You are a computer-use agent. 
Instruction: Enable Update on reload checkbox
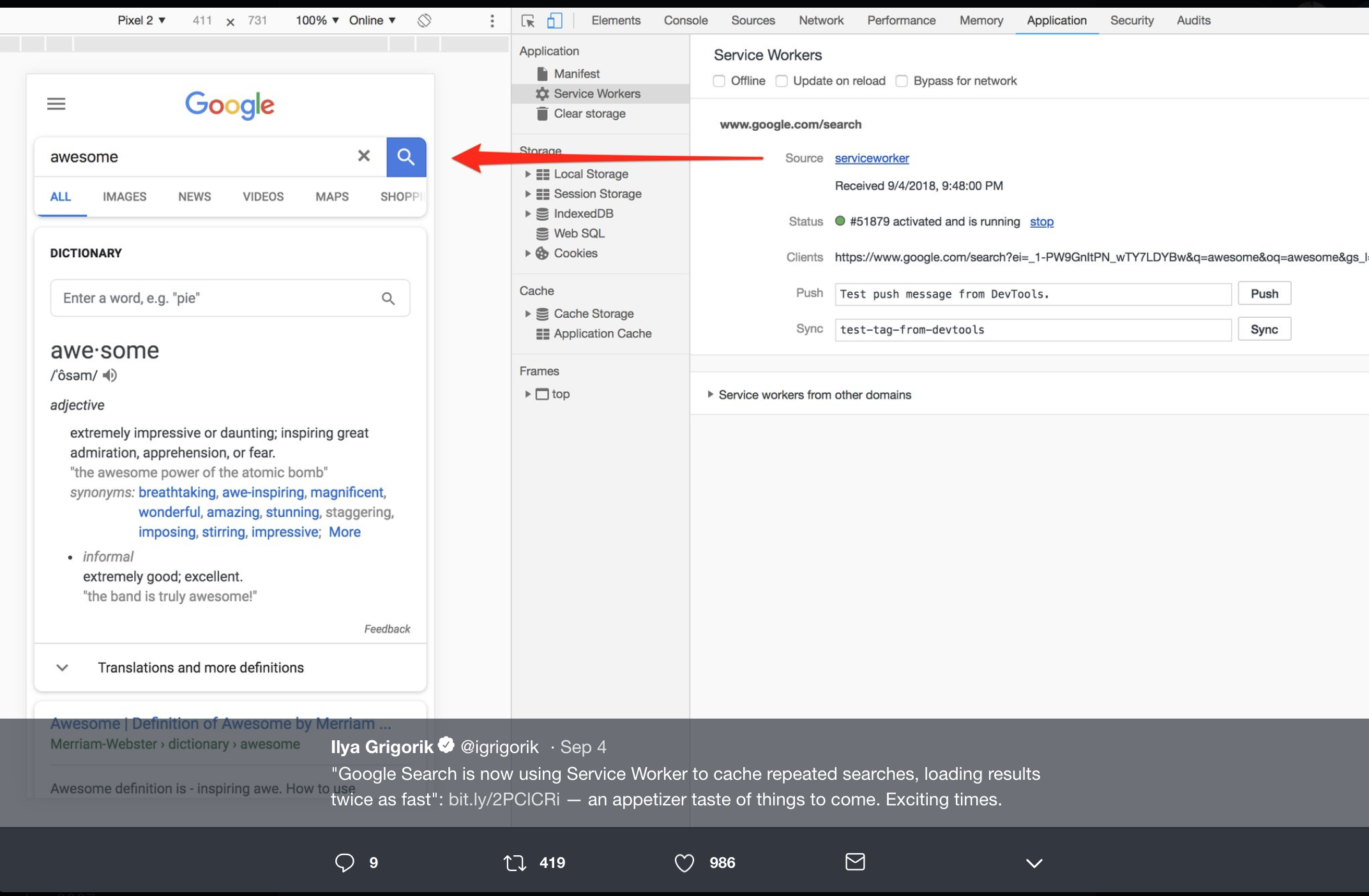(x=782, y=81)
